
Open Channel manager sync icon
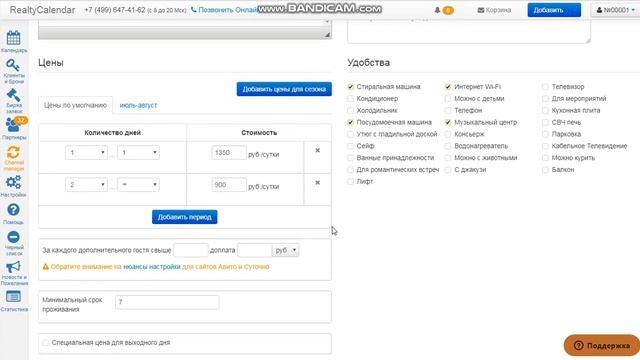(13, 153)
